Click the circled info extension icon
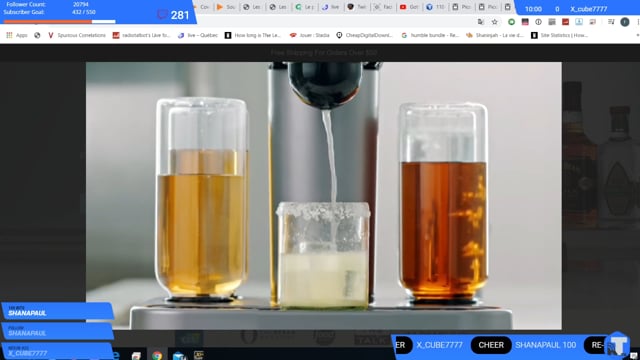Viewport: 640px width, 360px height. pos(538,22)
